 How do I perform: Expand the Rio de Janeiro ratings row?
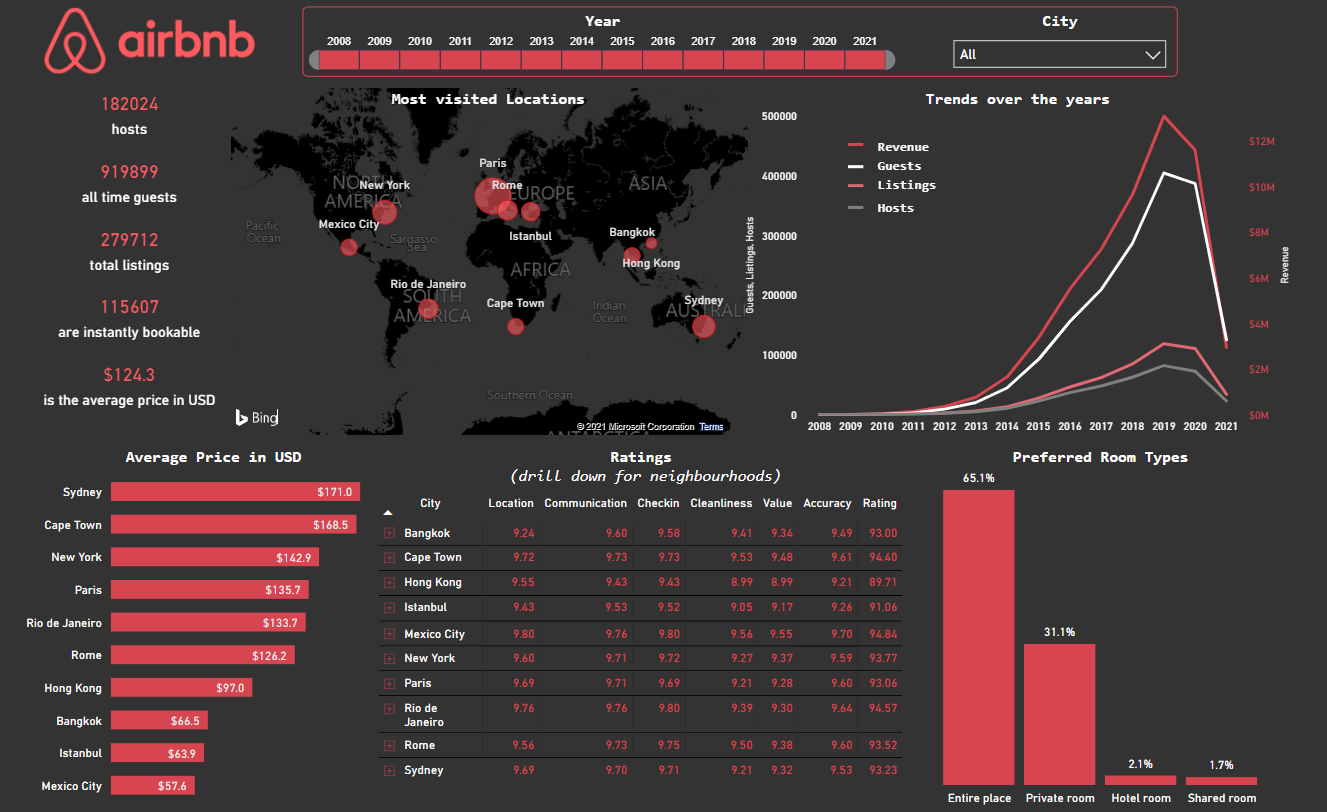pyautogui.click(x=389, y=708)
